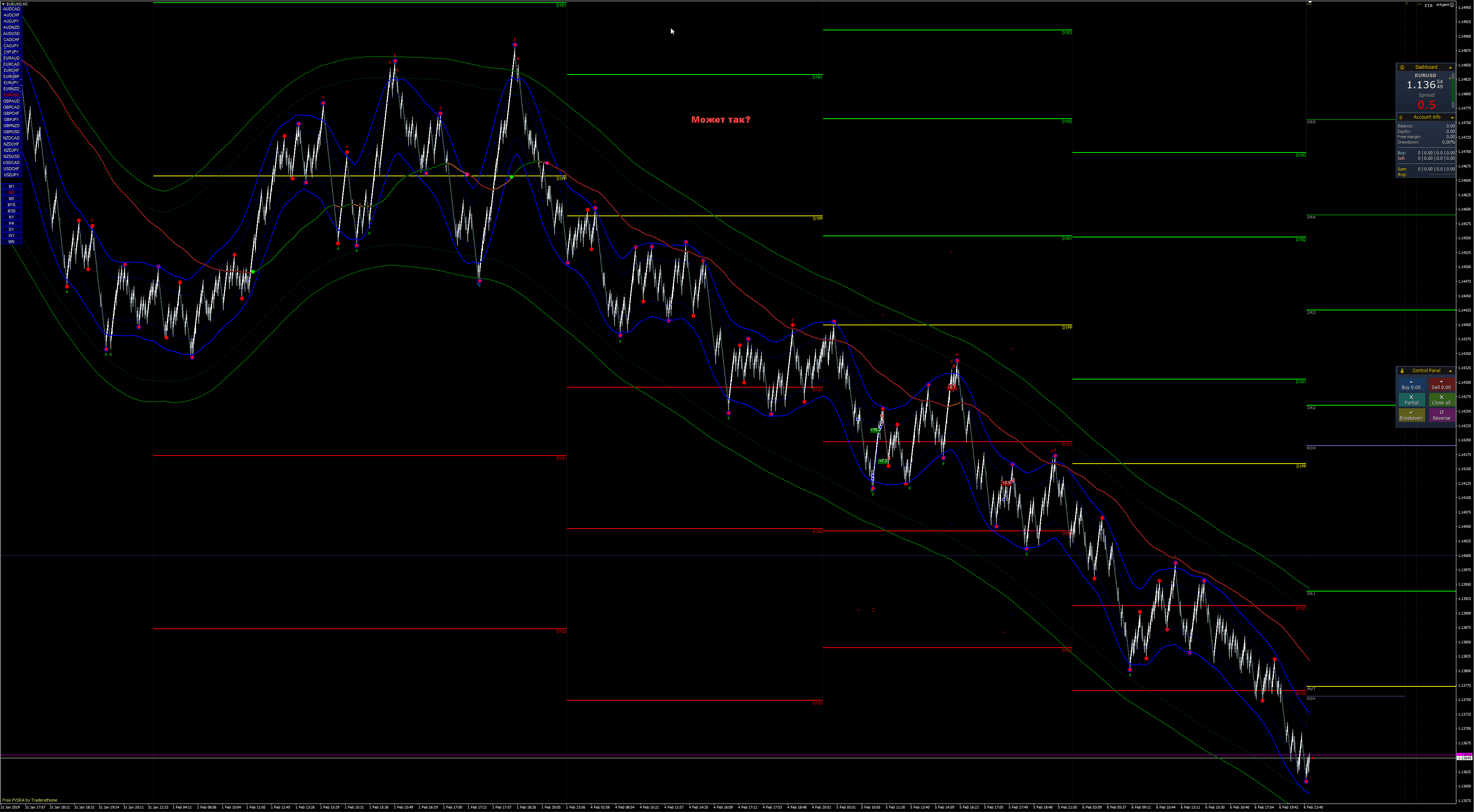Click the Account info panel icon
The width and height of the screenshot is (1474, 812).
tap(1401, 117)
